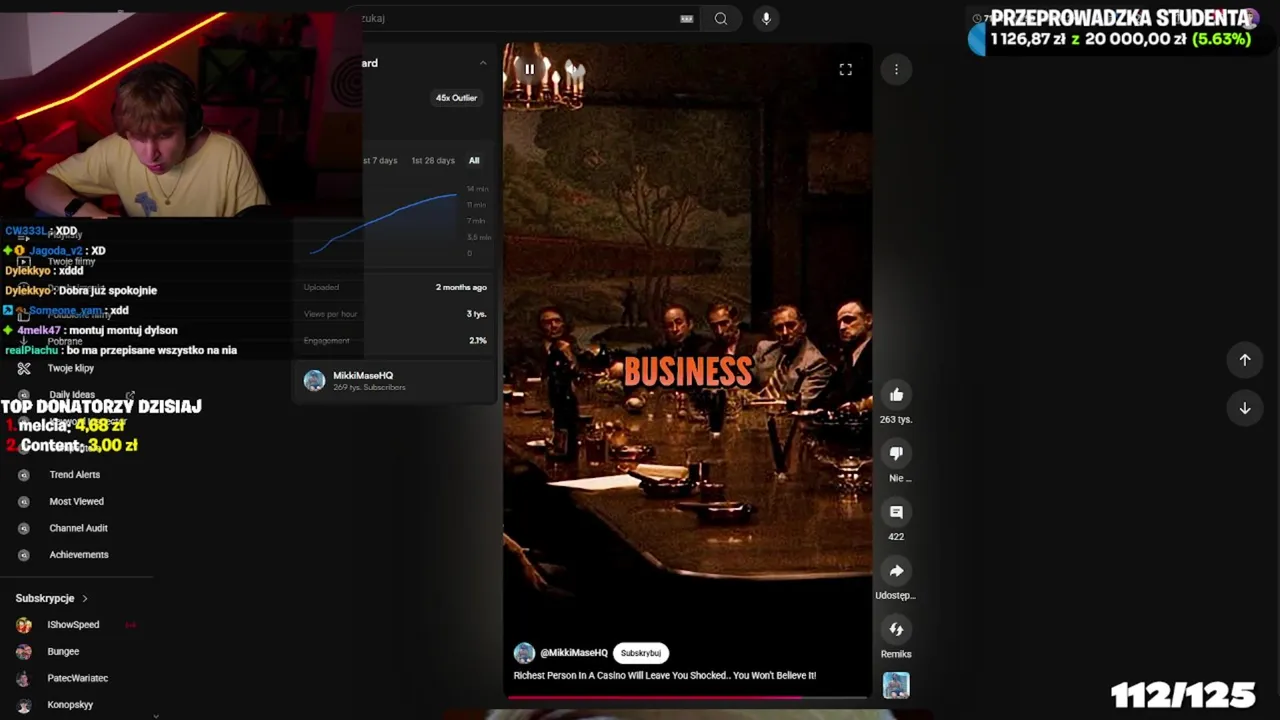Click the share arrow icon
This screenshot has height=720, width=1280.
coord(896,571)
